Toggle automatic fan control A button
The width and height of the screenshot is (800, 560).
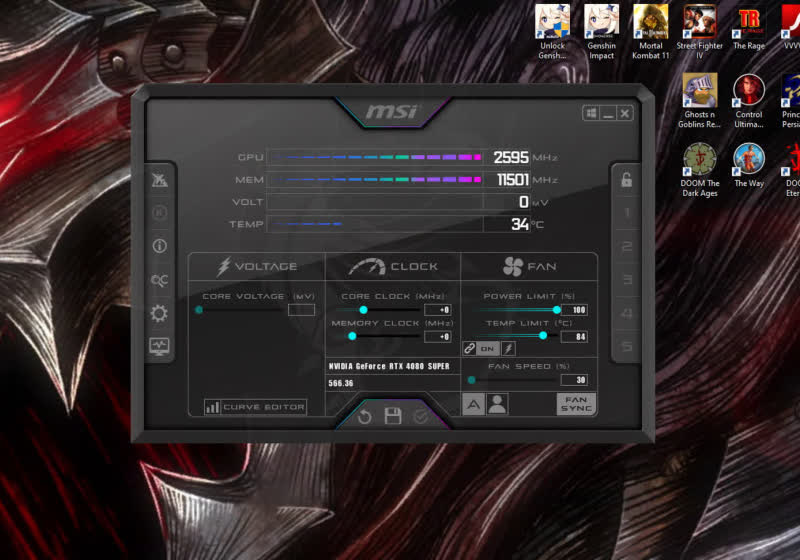tap(473, 404)
